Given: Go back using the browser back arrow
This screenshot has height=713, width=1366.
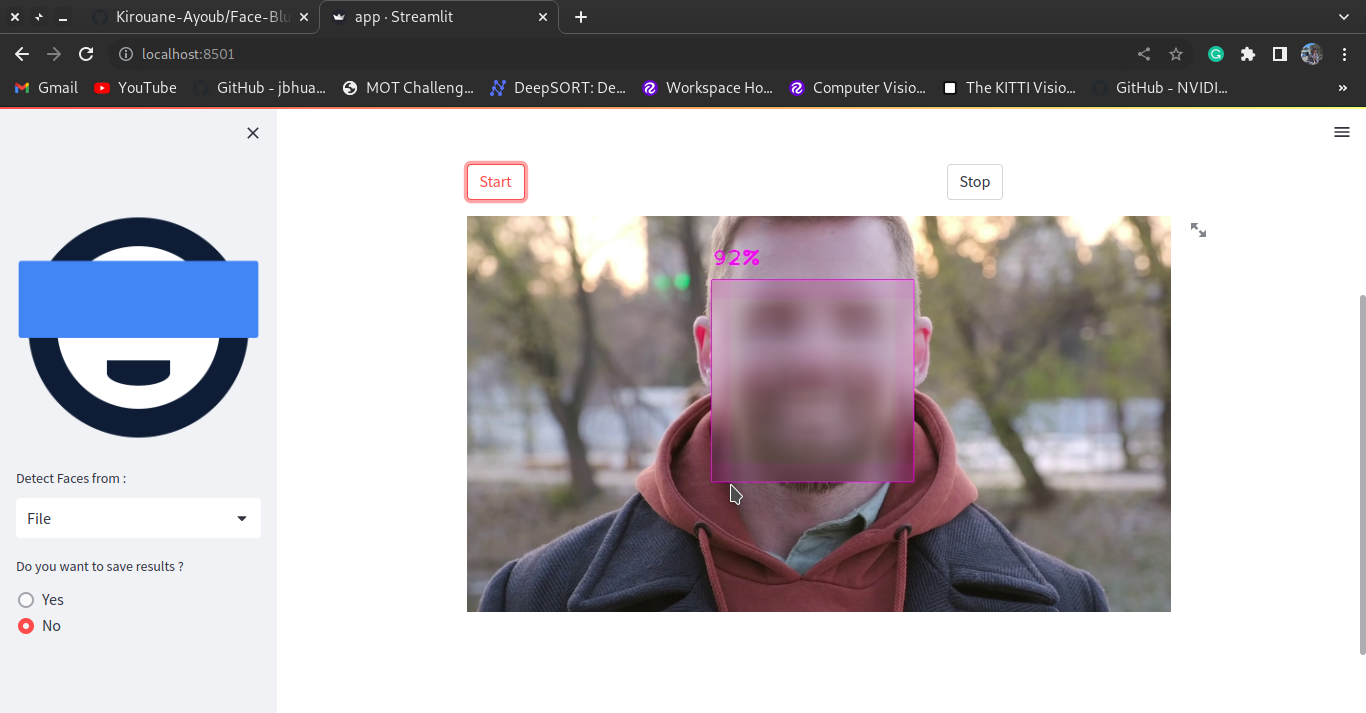Looking at the screenshot, I should click(21, 54).
